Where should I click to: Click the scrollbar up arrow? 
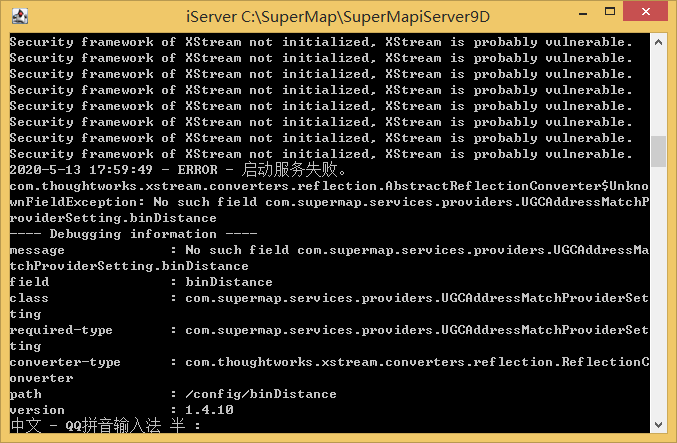pyautogui.click(x=658, y=42)
